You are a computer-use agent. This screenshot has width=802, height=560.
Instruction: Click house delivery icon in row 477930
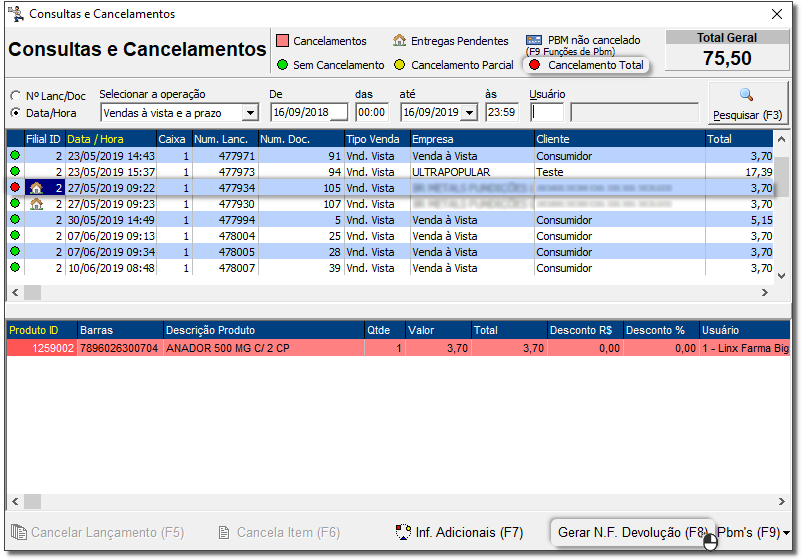[x=36, y=204]
